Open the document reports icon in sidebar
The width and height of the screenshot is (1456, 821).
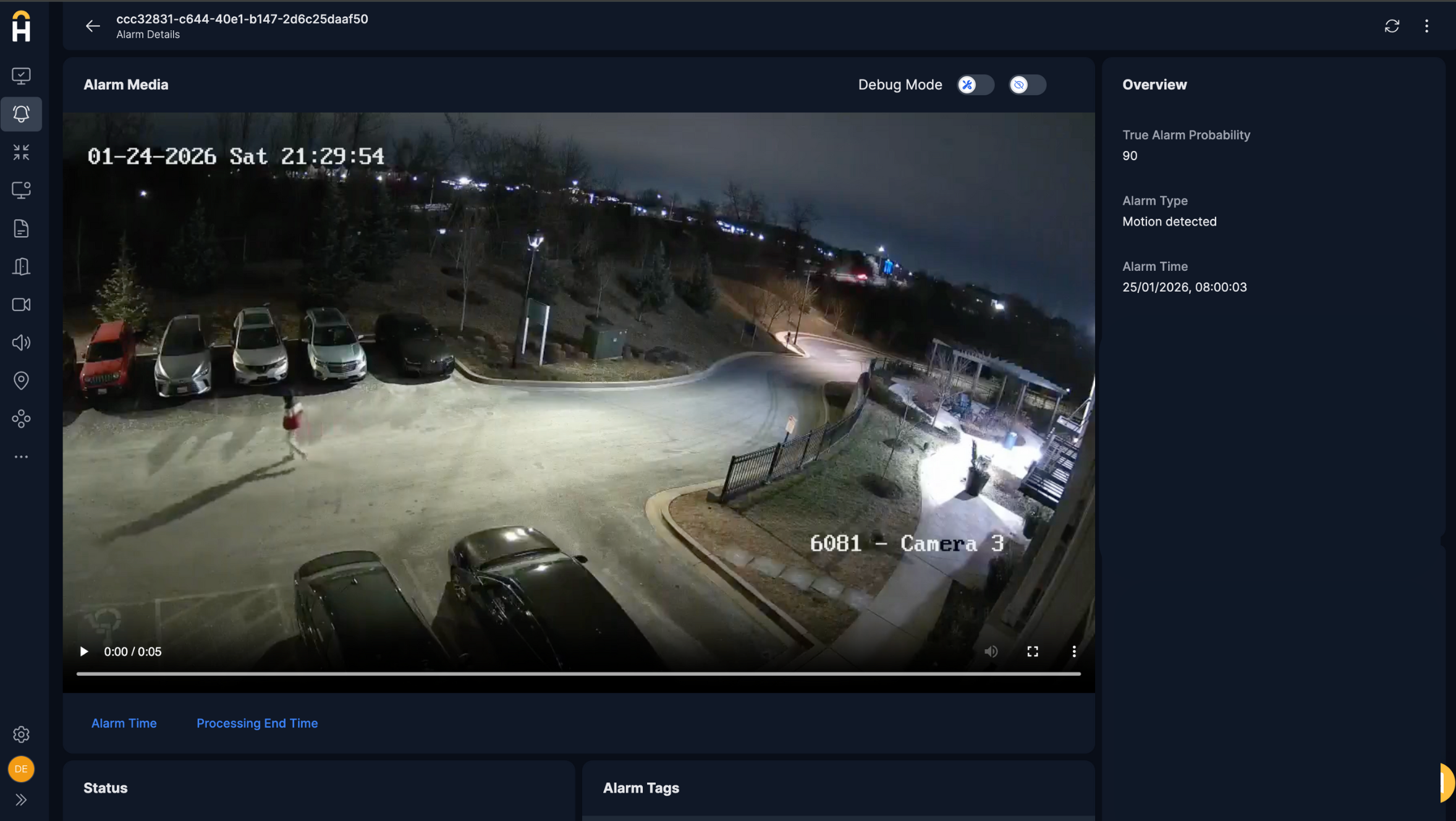tap(21, 229)
